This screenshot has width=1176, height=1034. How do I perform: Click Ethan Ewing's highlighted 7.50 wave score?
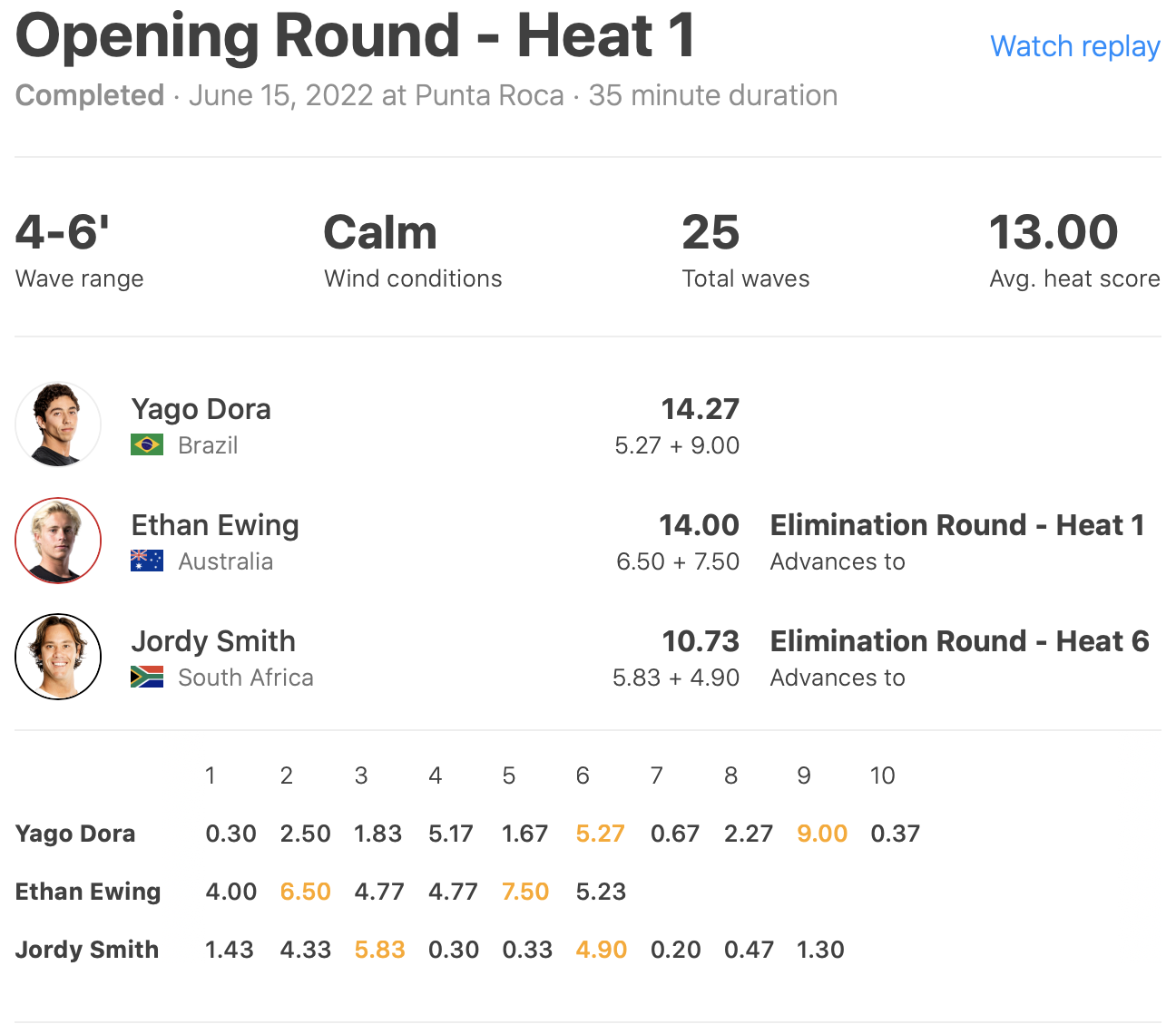click(525, 892)
